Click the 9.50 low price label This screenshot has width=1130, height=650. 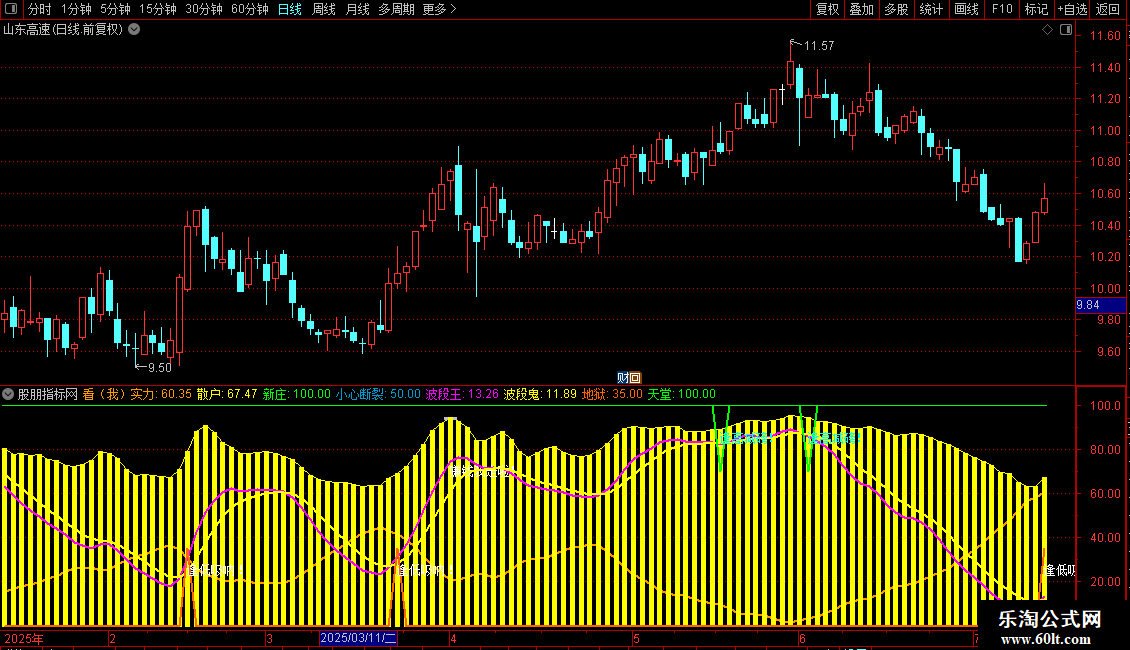pos(159,368)
